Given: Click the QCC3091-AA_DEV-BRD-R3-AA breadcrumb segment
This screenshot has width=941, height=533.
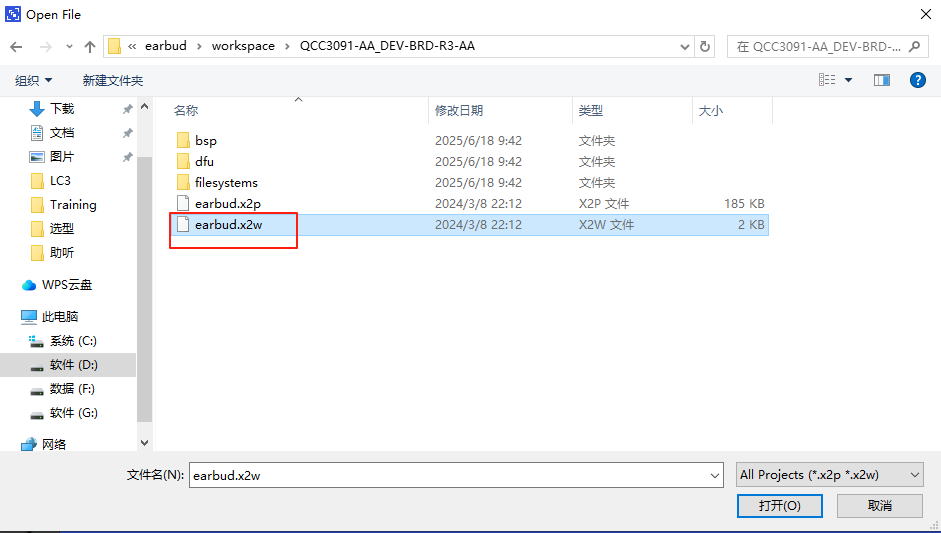Looking at the screenshot, I should click(387, 46).
